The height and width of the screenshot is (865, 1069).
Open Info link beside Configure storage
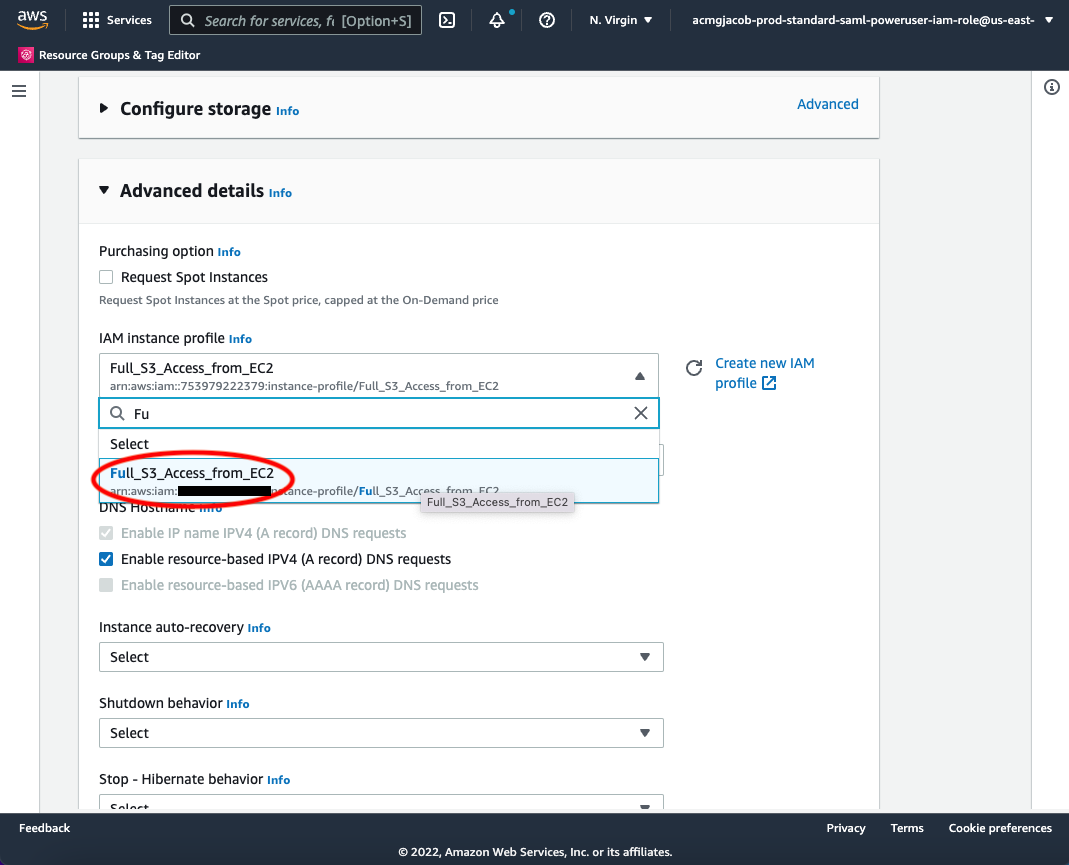pyautogui.click(x=287, y=111)
